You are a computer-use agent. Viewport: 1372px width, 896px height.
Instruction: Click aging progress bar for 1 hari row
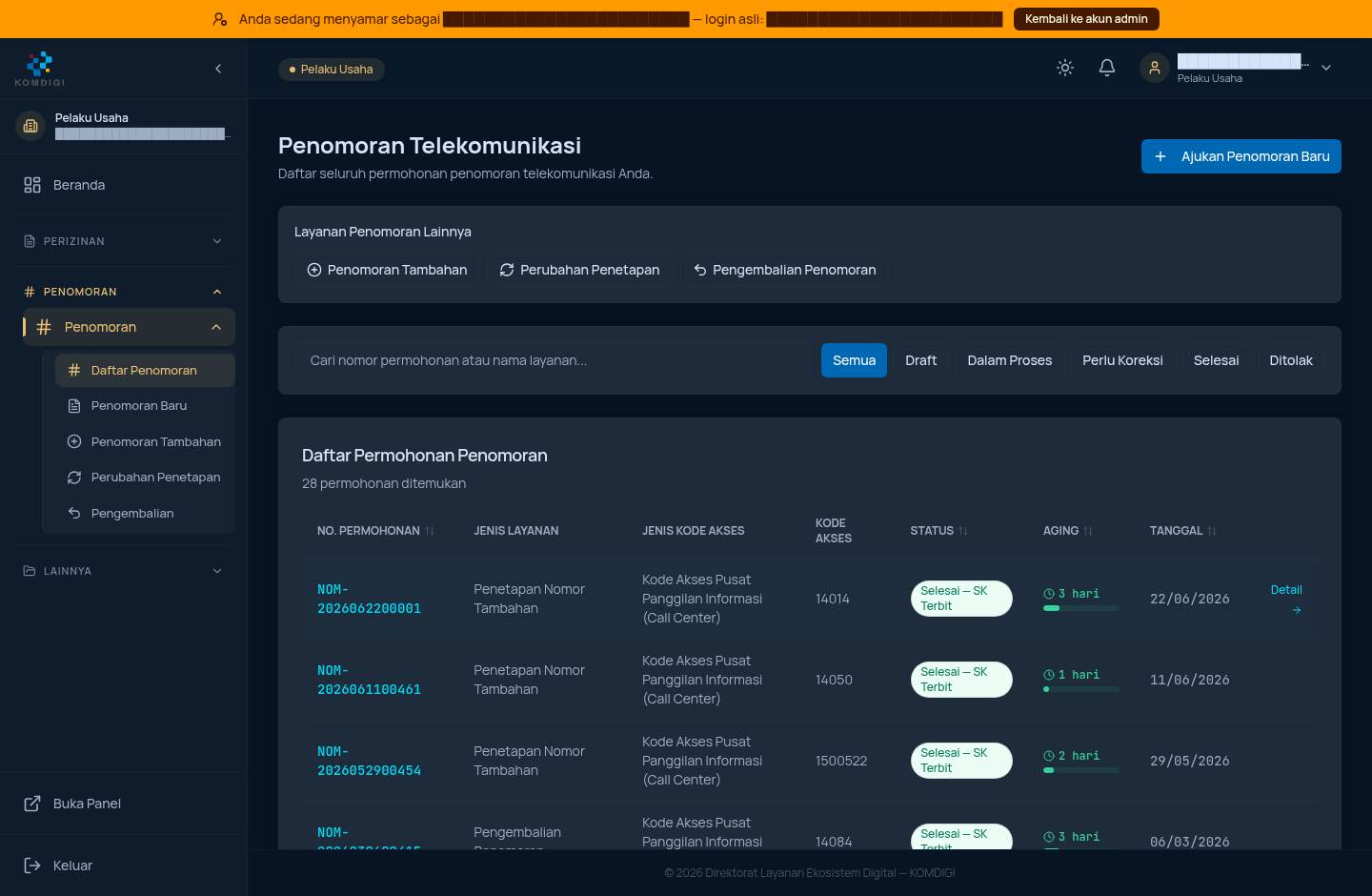(1081, 689)
